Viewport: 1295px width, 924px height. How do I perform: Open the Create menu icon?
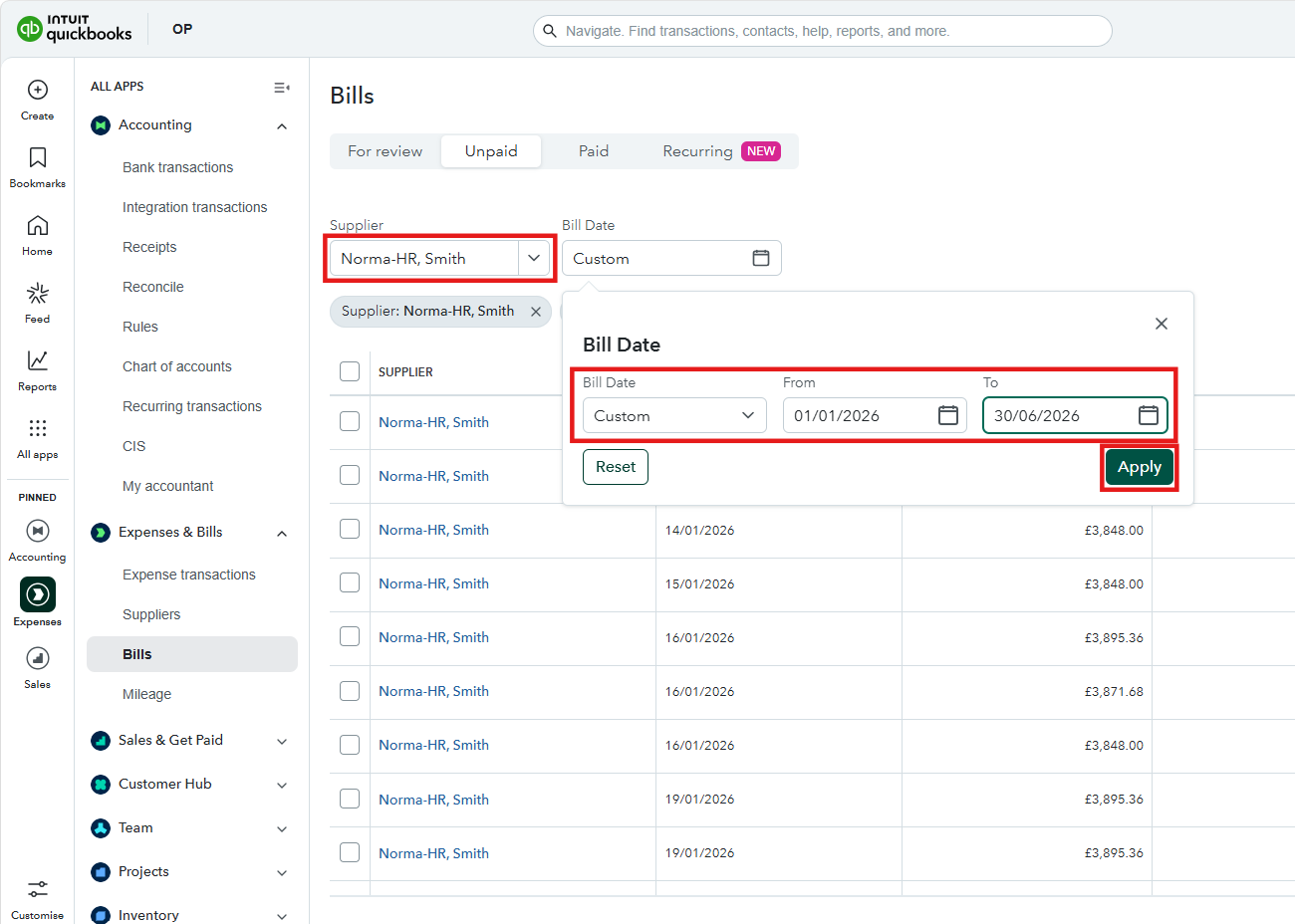38,90
